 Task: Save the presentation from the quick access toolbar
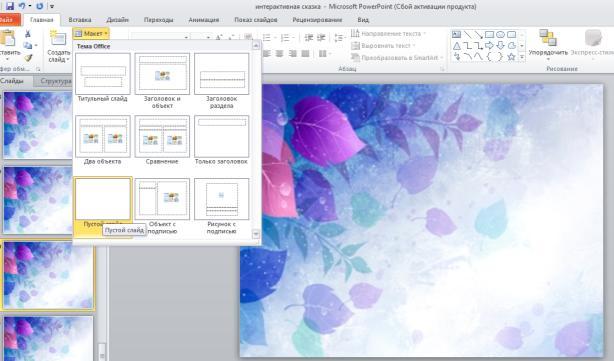(10, 6)
